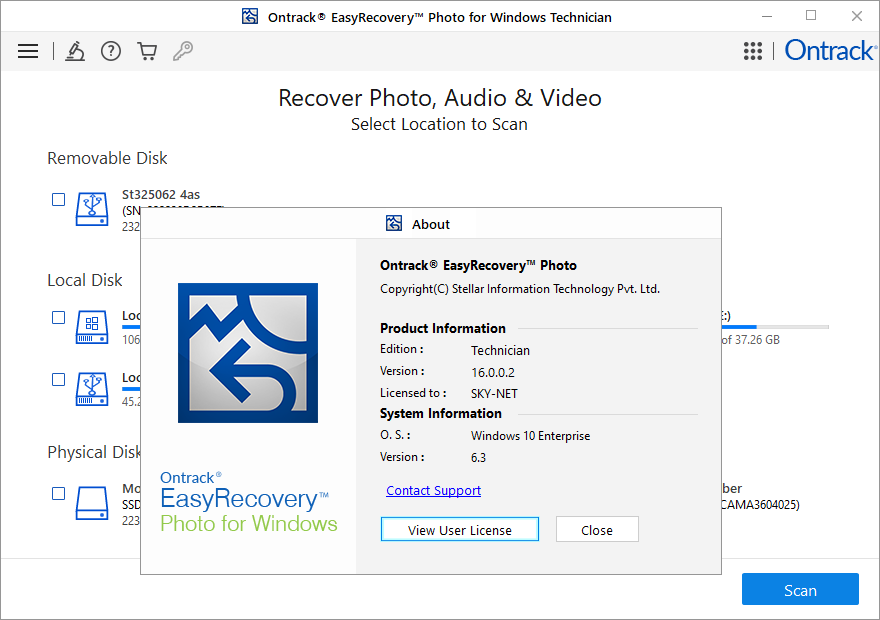Start the Scan
880x620 pixels.
point(800,589)
